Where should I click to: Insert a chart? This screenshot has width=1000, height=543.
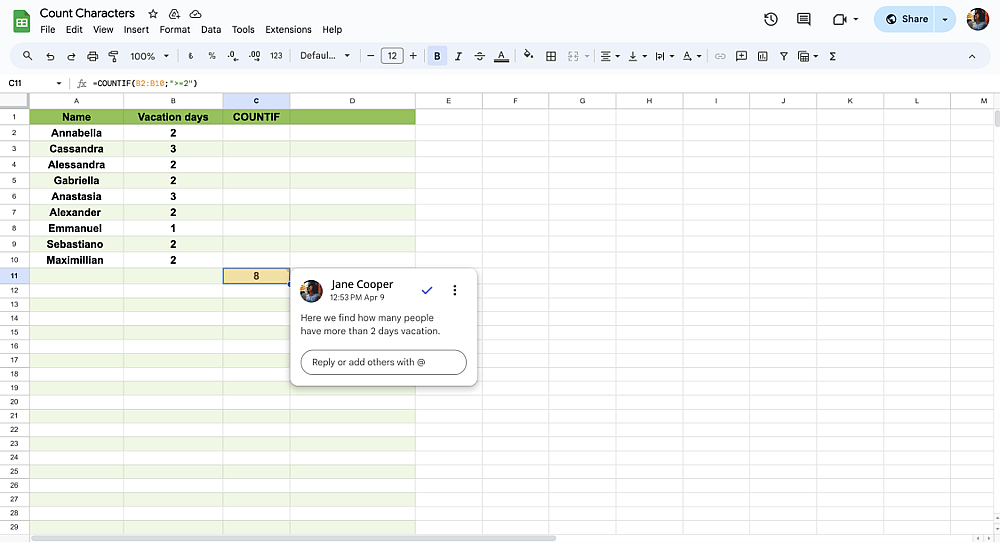coord(763,56)
